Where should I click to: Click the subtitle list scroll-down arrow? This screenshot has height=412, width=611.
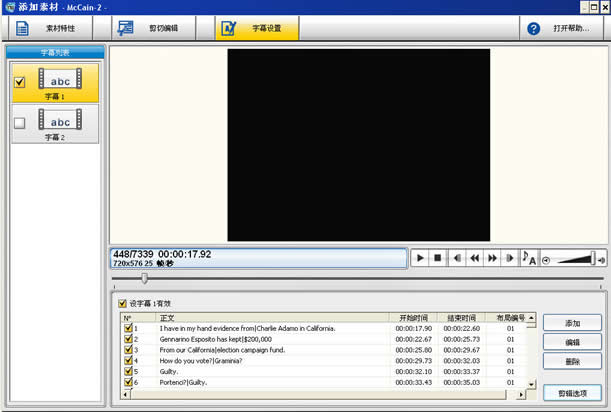coord(532,384)
